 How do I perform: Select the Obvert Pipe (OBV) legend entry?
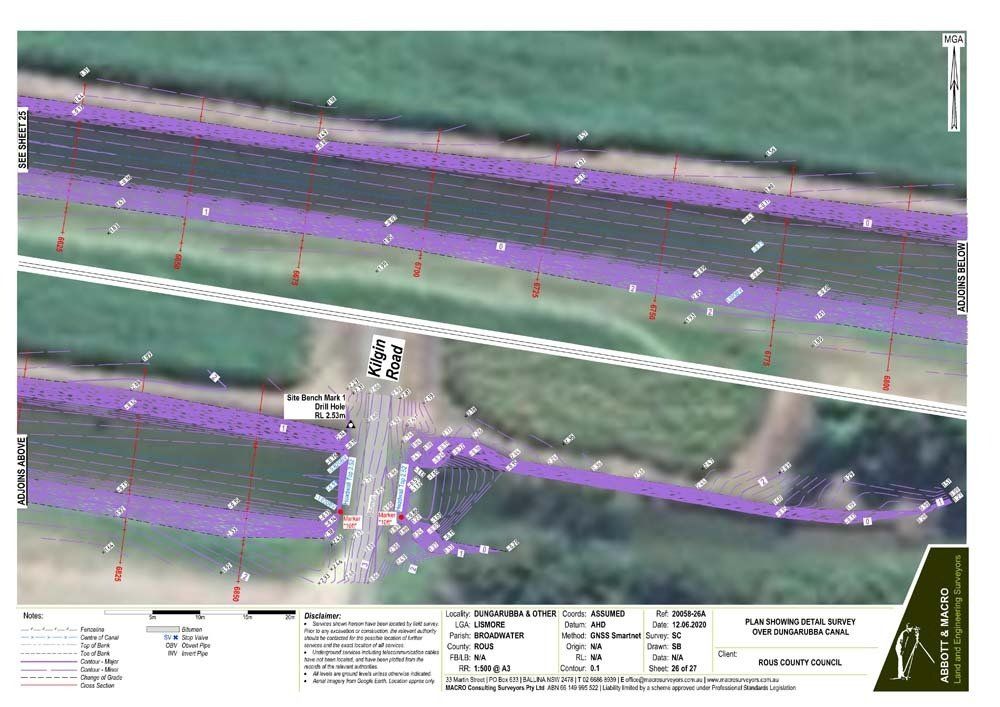click(180, 645)
